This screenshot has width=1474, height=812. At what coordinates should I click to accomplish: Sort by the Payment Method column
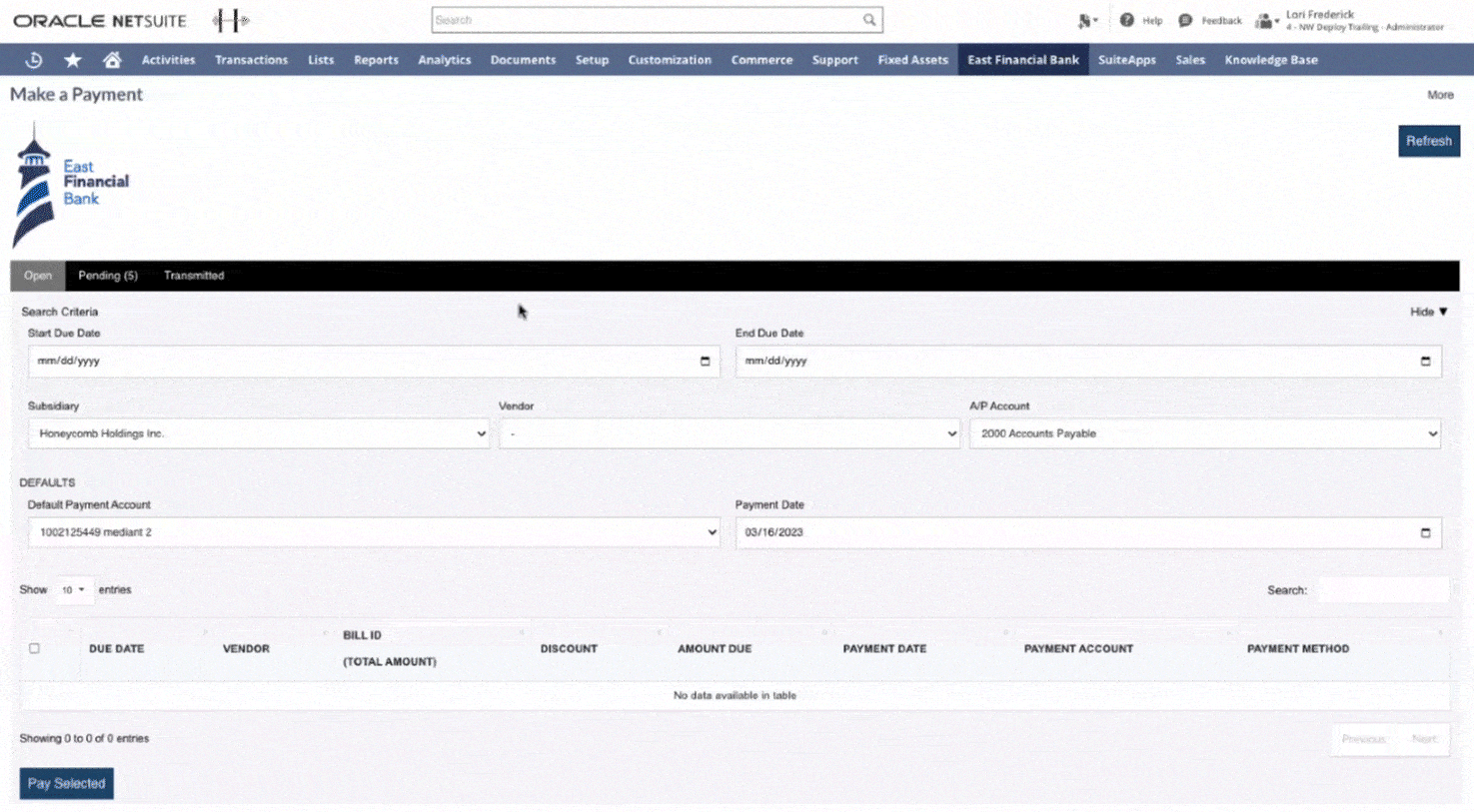click(1298, 649)
